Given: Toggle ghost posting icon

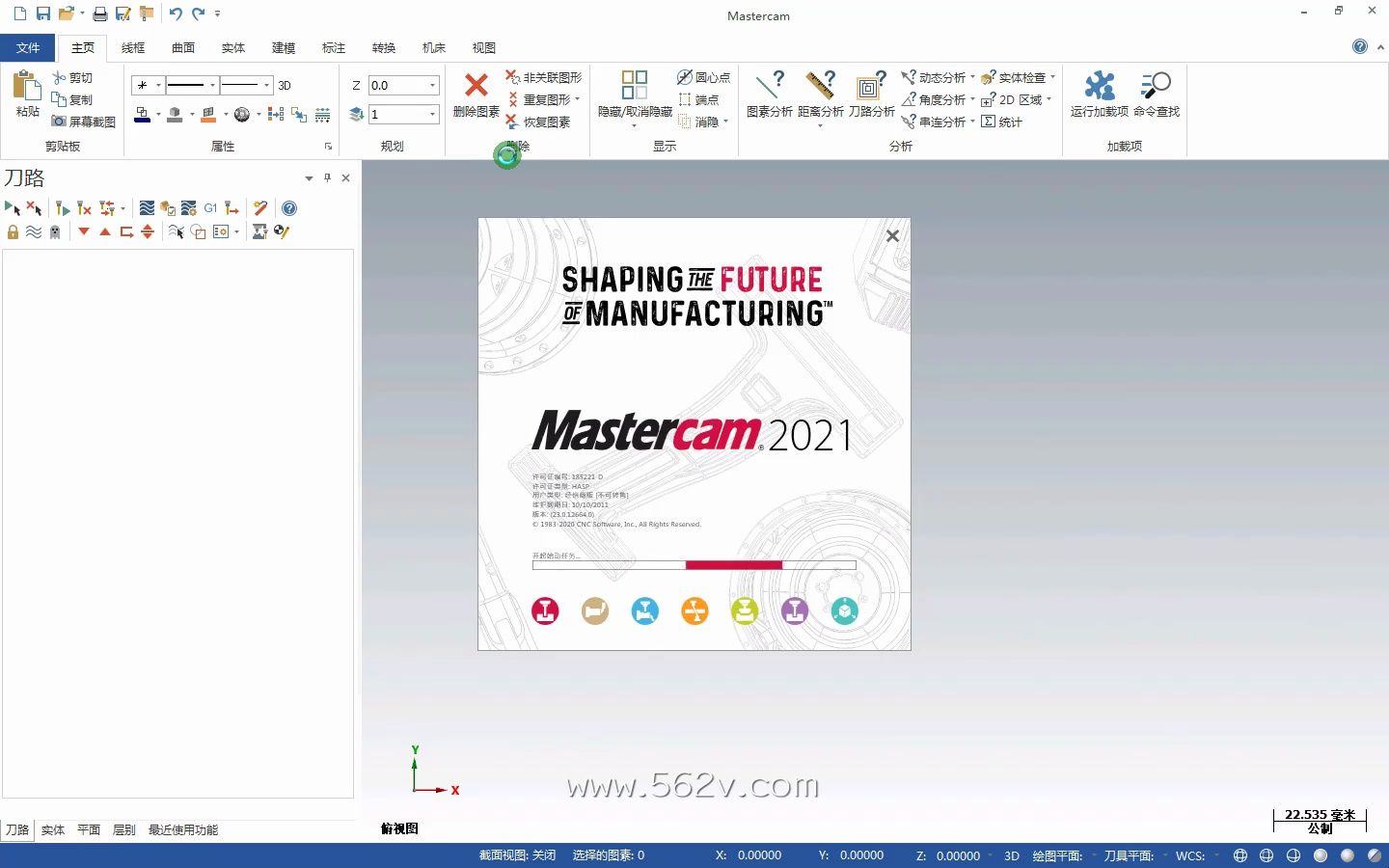Looking at the screenshot, I should click(x=55, y=231).
